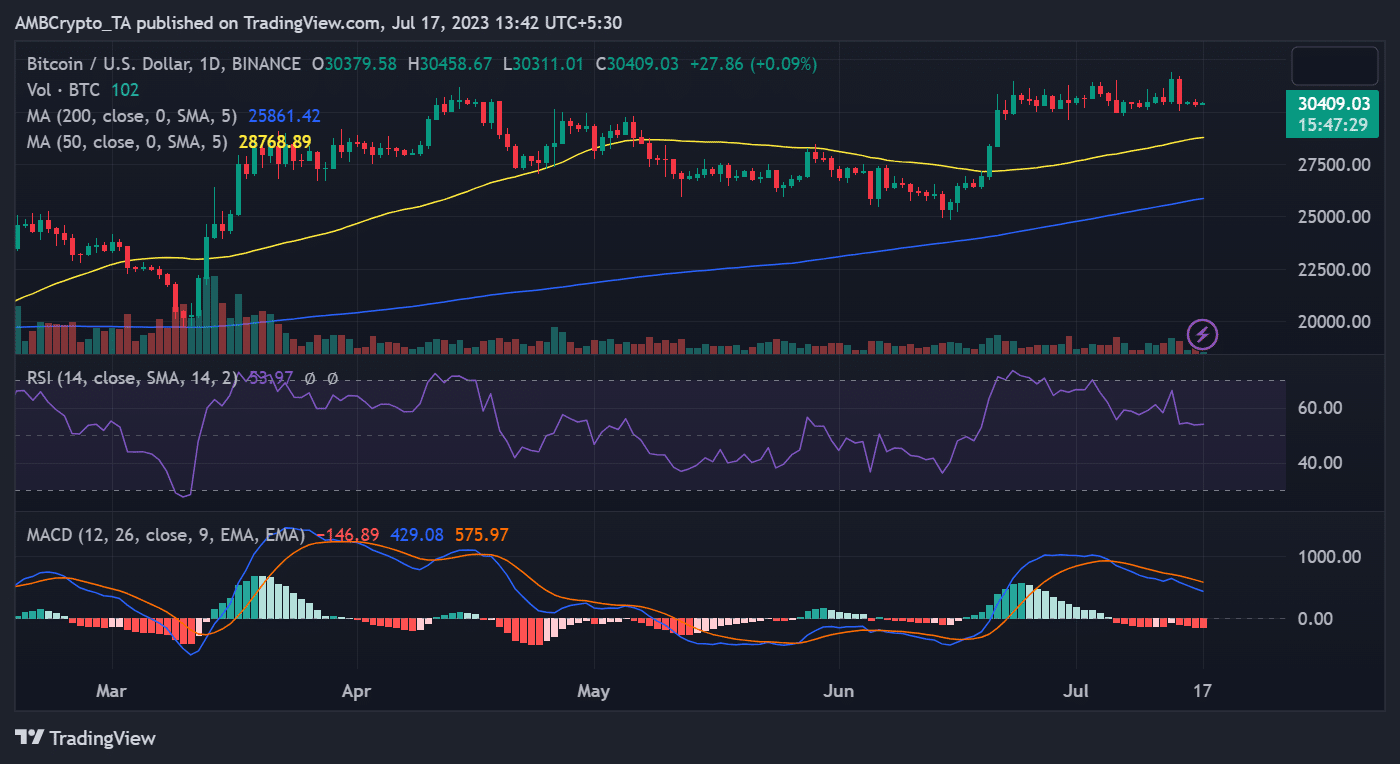Screen dimensions: 1400x764
Task: Click the countdown timer 15:47:29
Action: pyautogui.click(x=1333, y=125)
